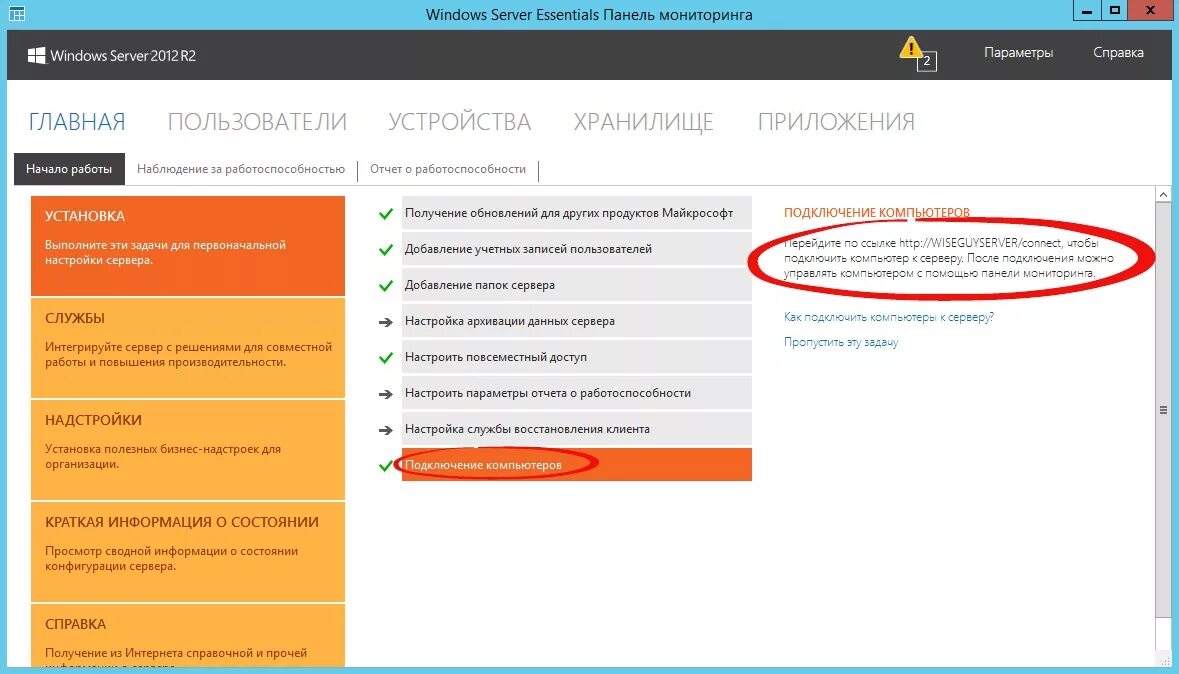This screenshot has width=1179, height=674.
Task: Switch to ХРАНИЛИЩЕ section
Action: (x=644, y=122)
